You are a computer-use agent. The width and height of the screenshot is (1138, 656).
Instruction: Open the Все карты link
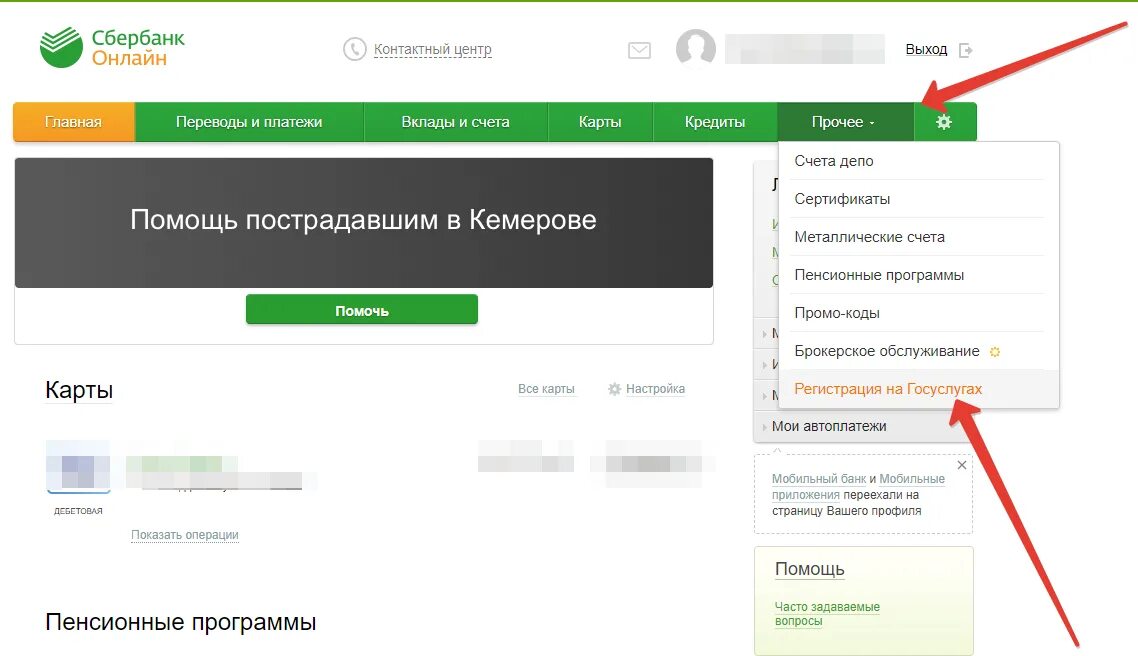pos(547,389)
